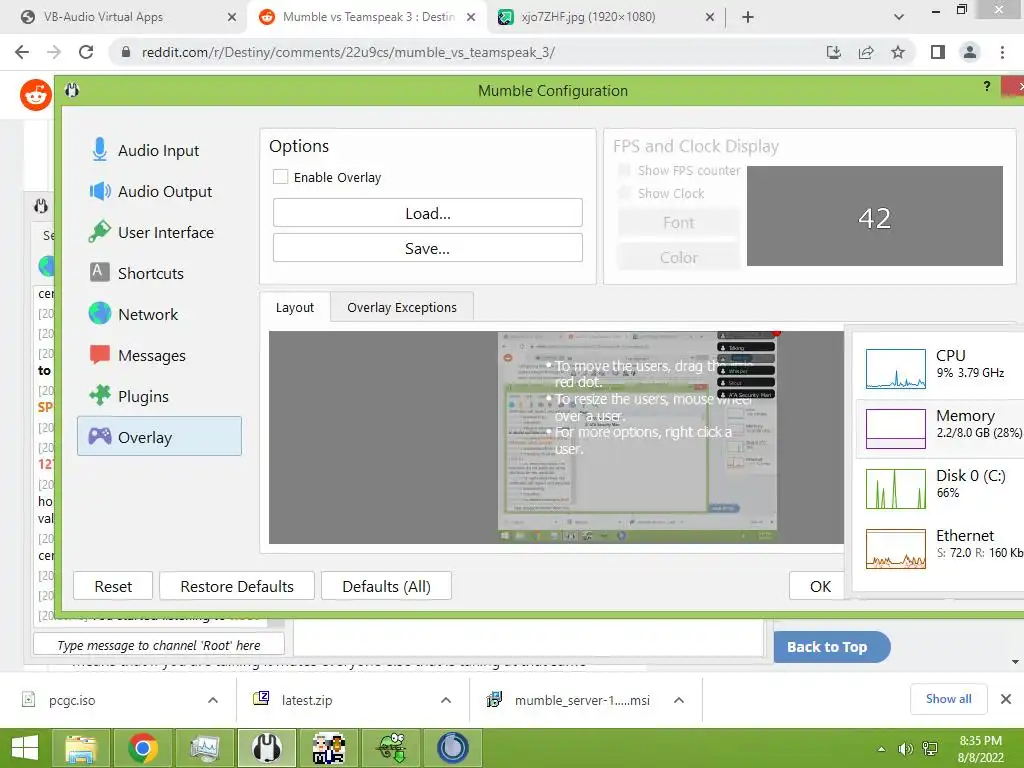Select the Disk 0 (C:) performance graph
The image size is (1024, 768).
click(895, 488)
